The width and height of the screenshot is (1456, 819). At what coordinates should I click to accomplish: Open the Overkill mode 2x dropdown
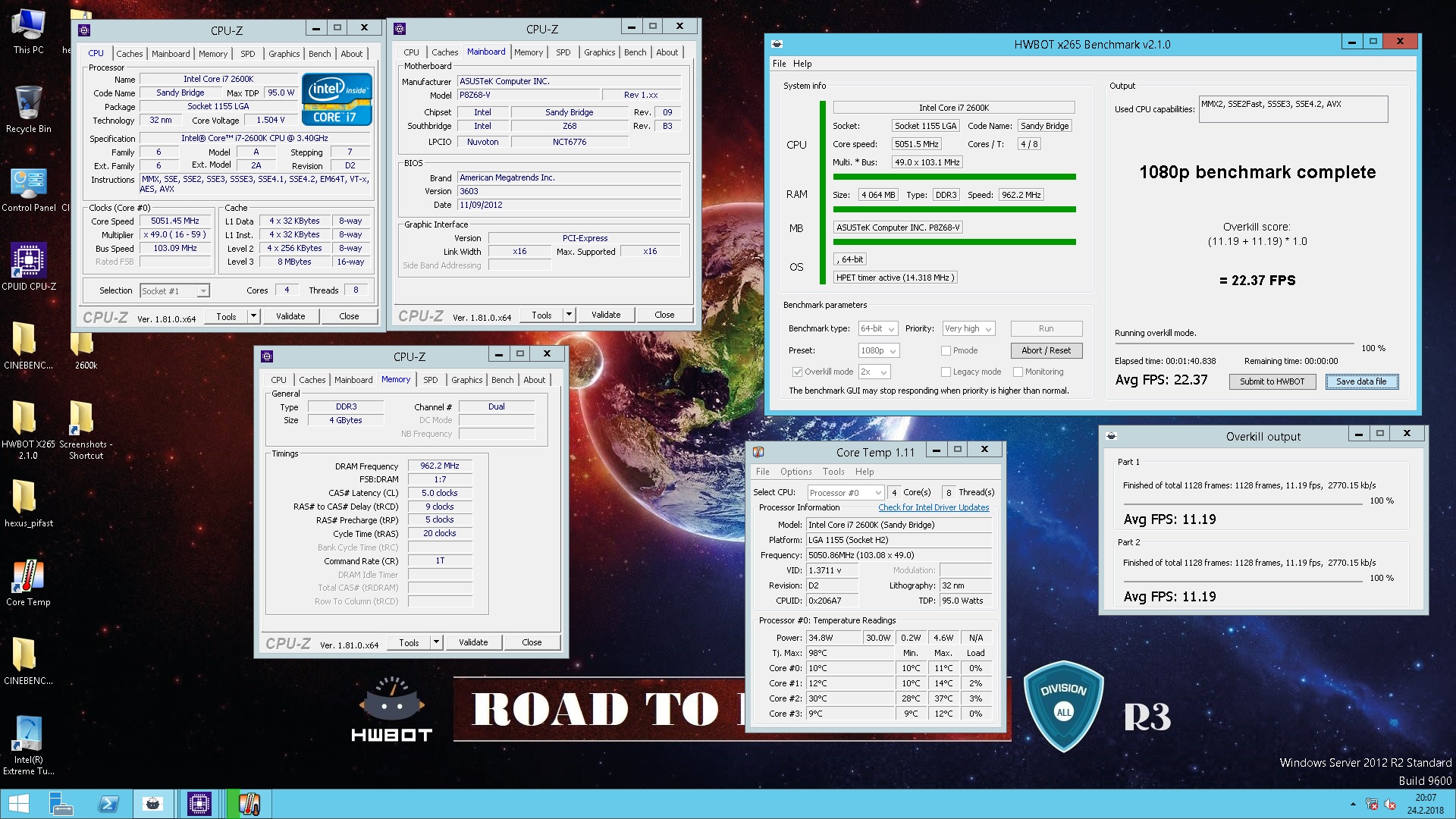coord(874,372)
